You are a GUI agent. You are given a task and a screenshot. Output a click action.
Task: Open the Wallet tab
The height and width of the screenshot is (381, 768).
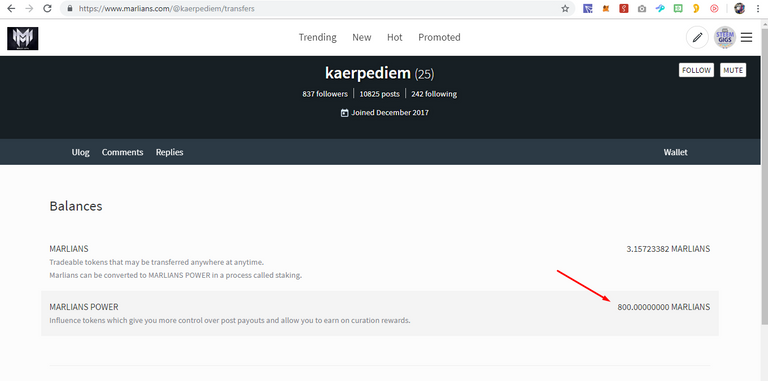675,152
